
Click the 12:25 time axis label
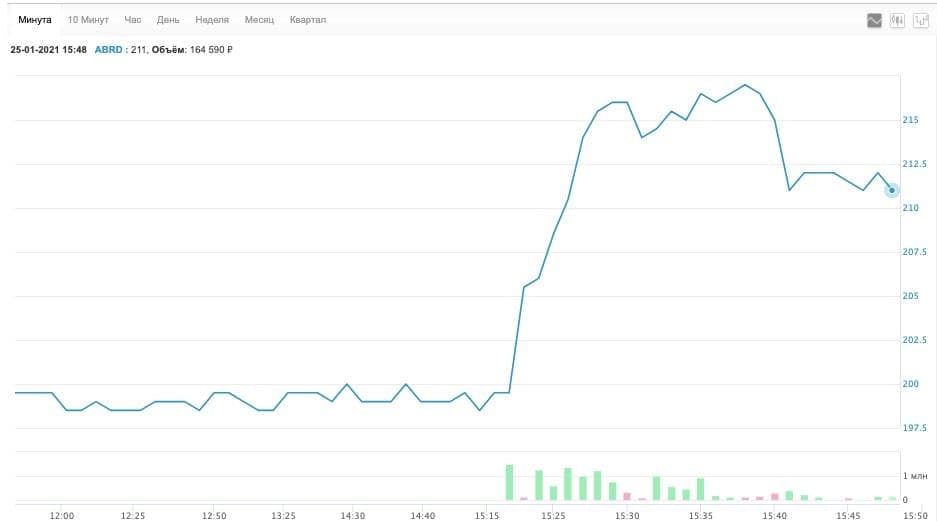(133, 516)
